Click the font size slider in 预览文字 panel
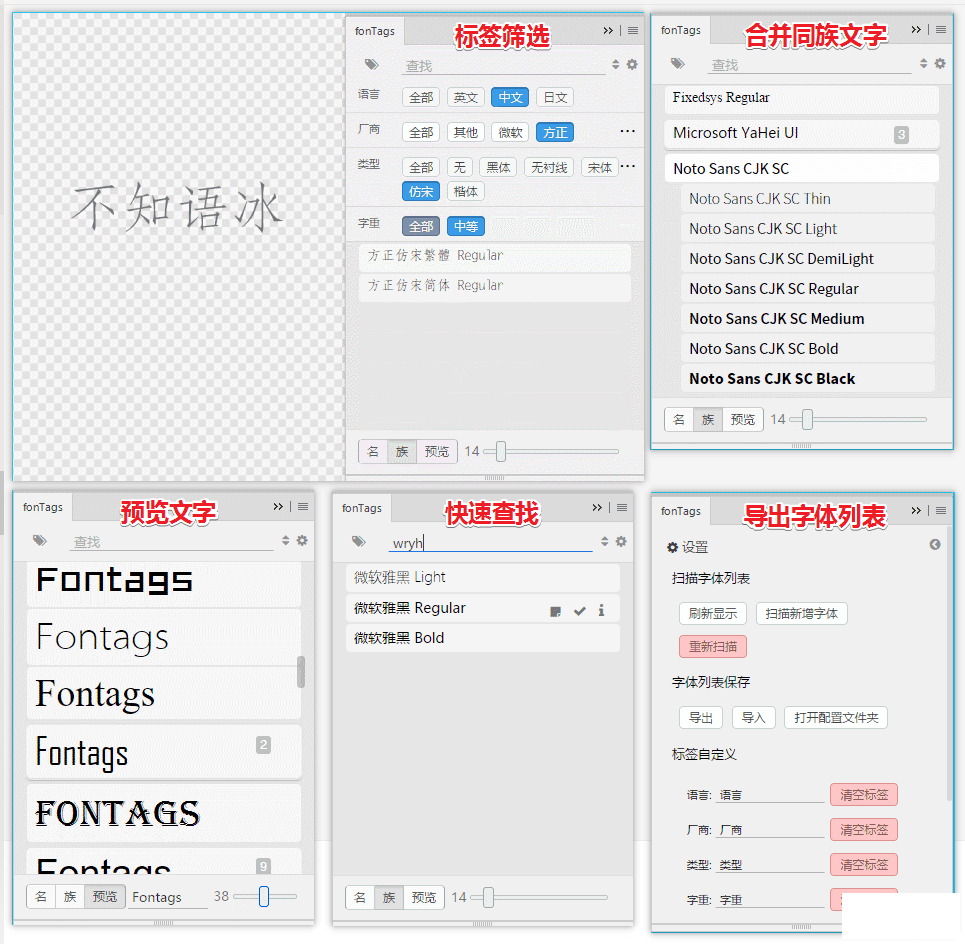This screenshot has height=944, width=965. [265, 897]
